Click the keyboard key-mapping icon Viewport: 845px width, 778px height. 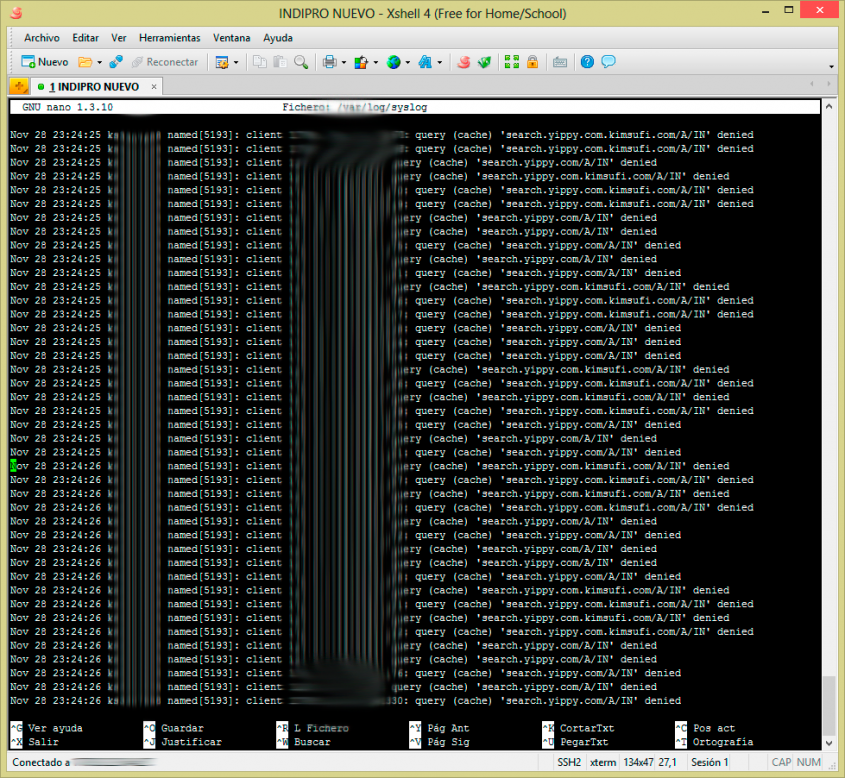(560, 62)
